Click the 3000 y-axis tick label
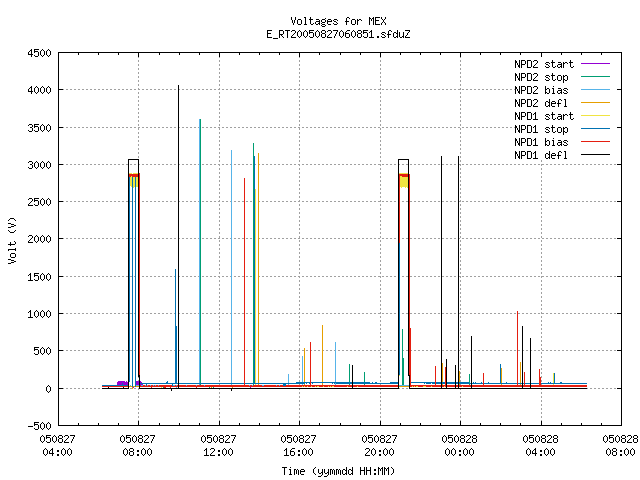The height and width of the screenshot is (480, 640). click(40, 165)
